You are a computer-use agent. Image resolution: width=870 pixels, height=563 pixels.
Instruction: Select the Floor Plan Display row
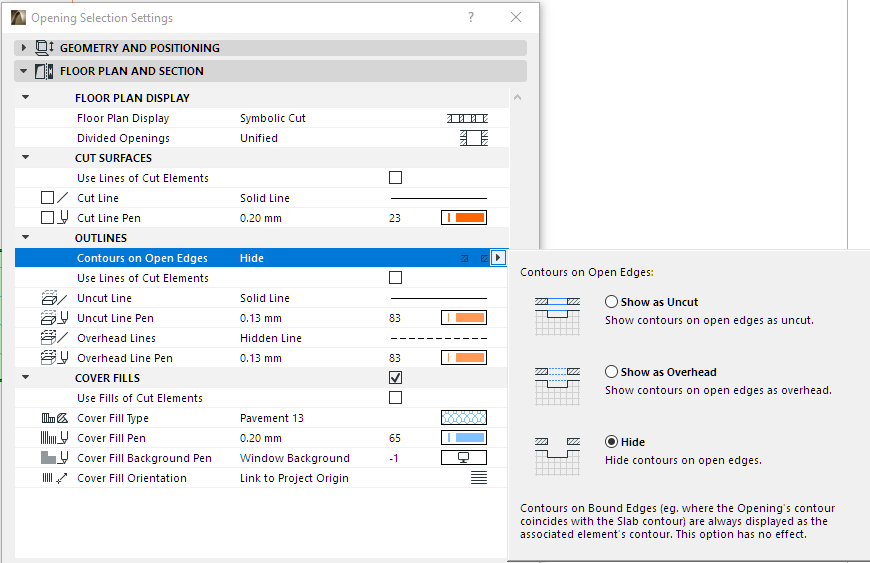[x=261, y=118]
